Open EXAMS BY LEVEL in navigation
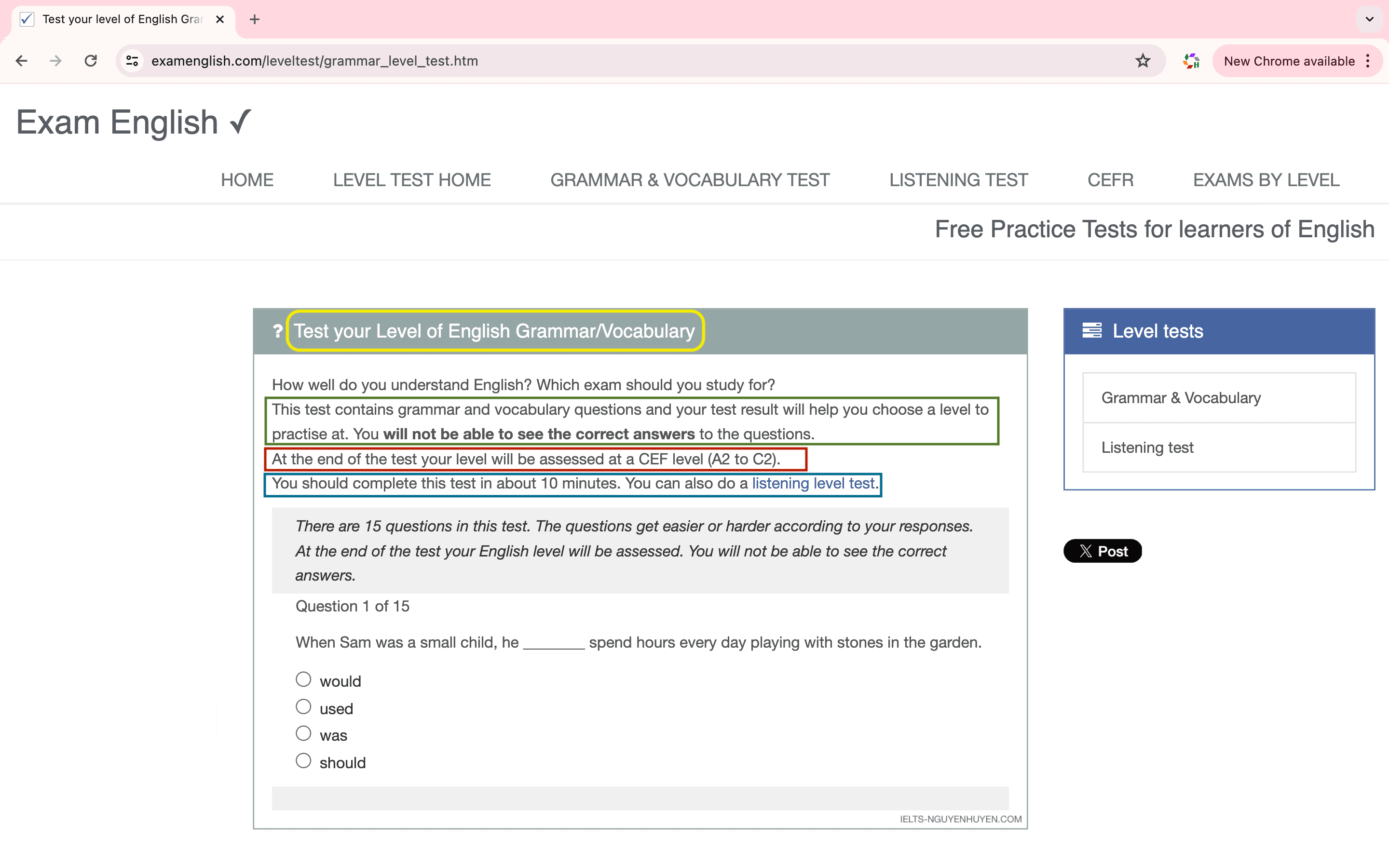This screenshot has height=868, width=1389. coord(1266,180)
